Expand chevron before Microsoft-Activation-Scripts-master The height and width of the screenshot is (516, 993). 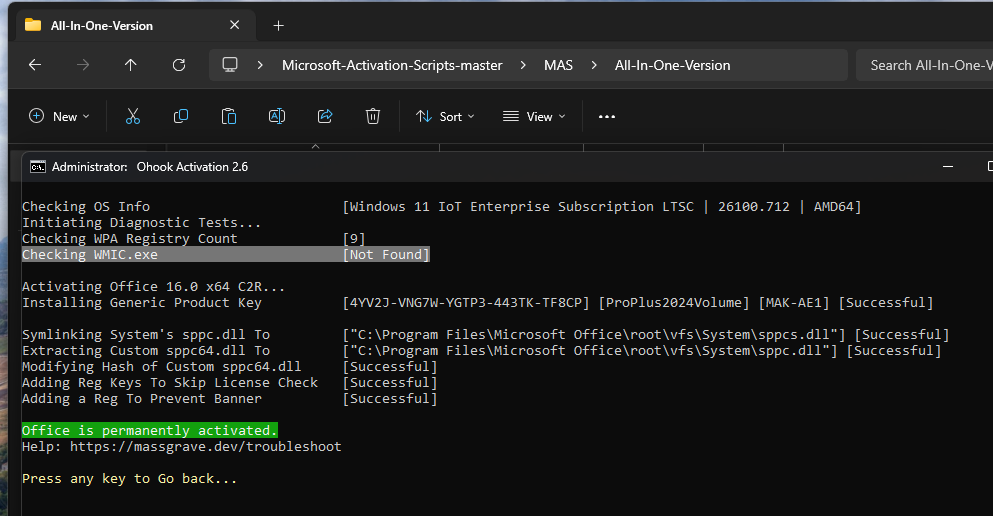pyautogui.click(x=260, y=65)
